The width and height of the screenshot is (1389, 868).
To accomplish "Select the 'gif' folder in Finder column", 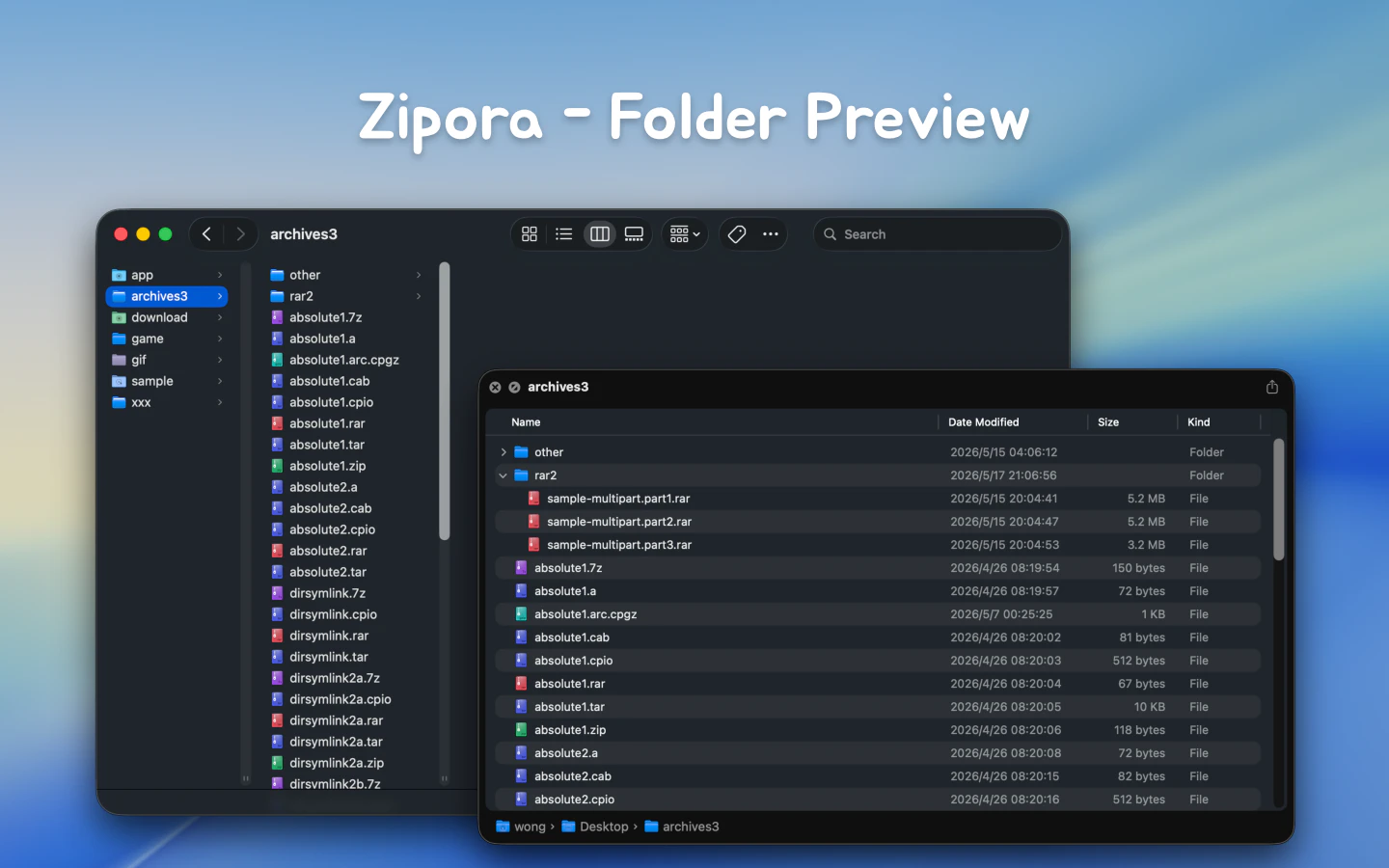I will pyautogui.click(x=167, y=360).
